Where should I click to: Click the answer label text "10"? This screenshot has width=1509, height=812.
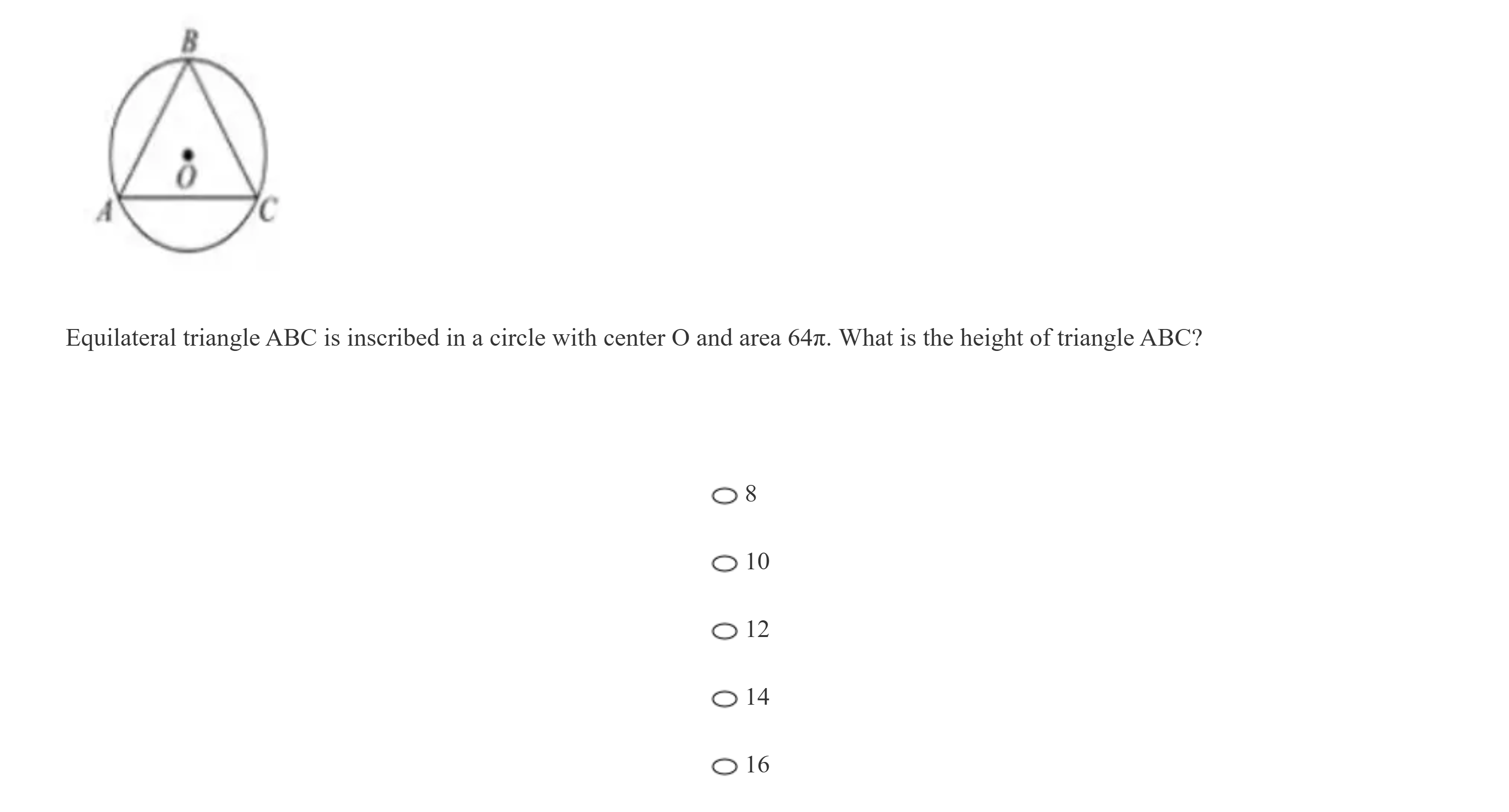[758, 561]
